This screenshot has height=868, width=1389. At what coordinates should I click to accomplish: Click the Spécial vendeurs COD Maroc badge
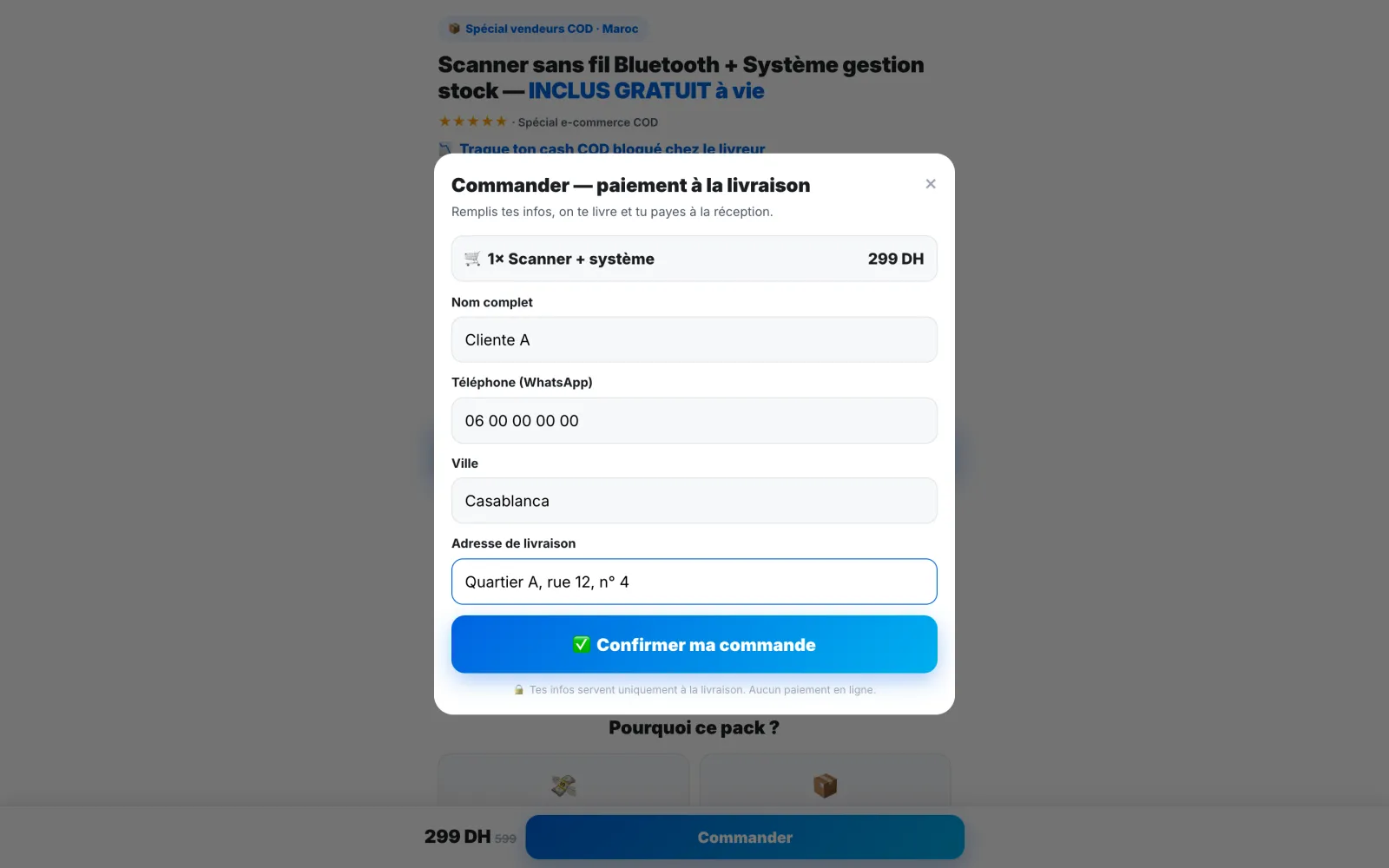543,29
